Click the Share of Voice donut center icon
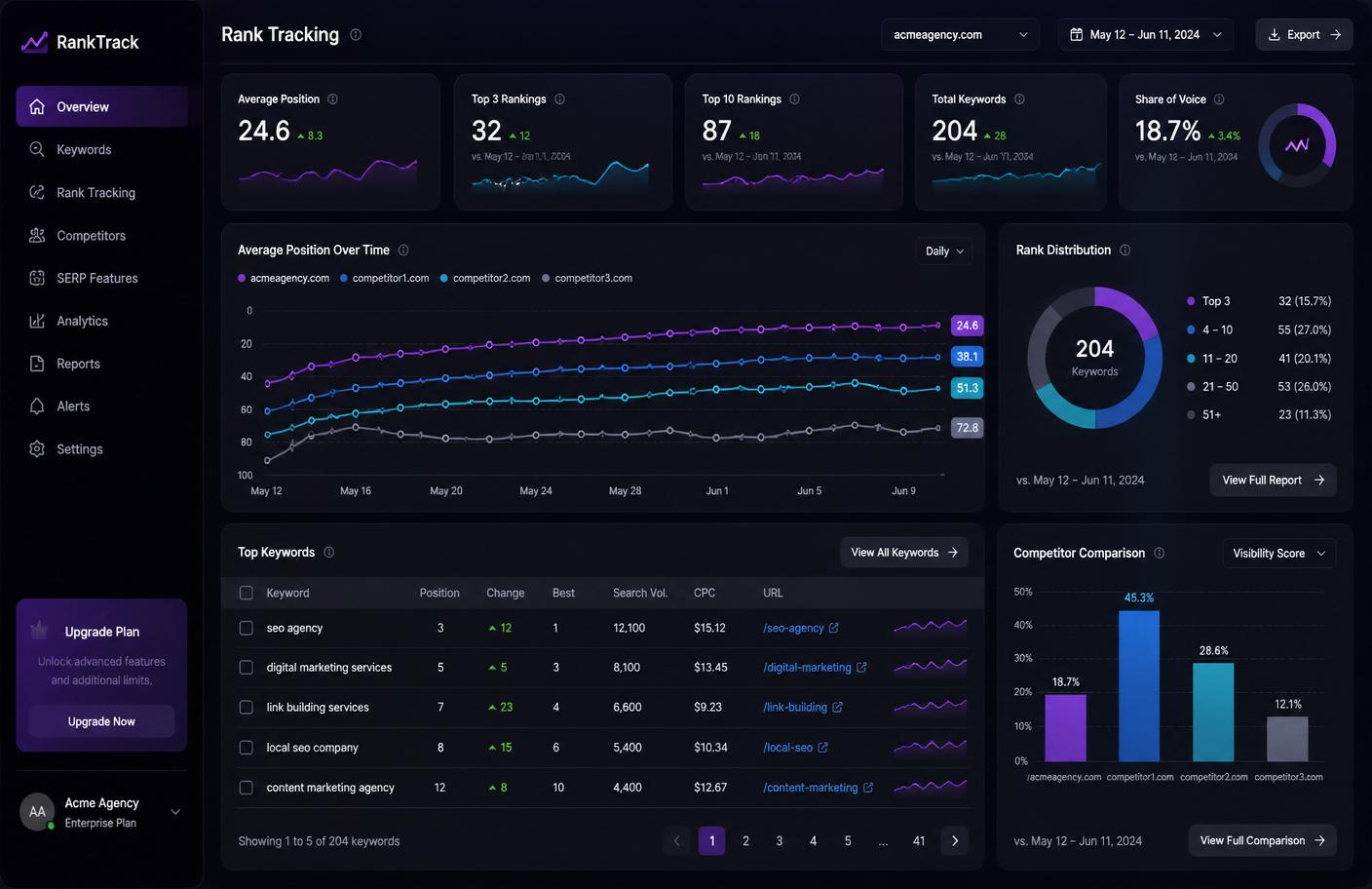The width and height of the screenshot is (1372, 889). (1297, 145)
